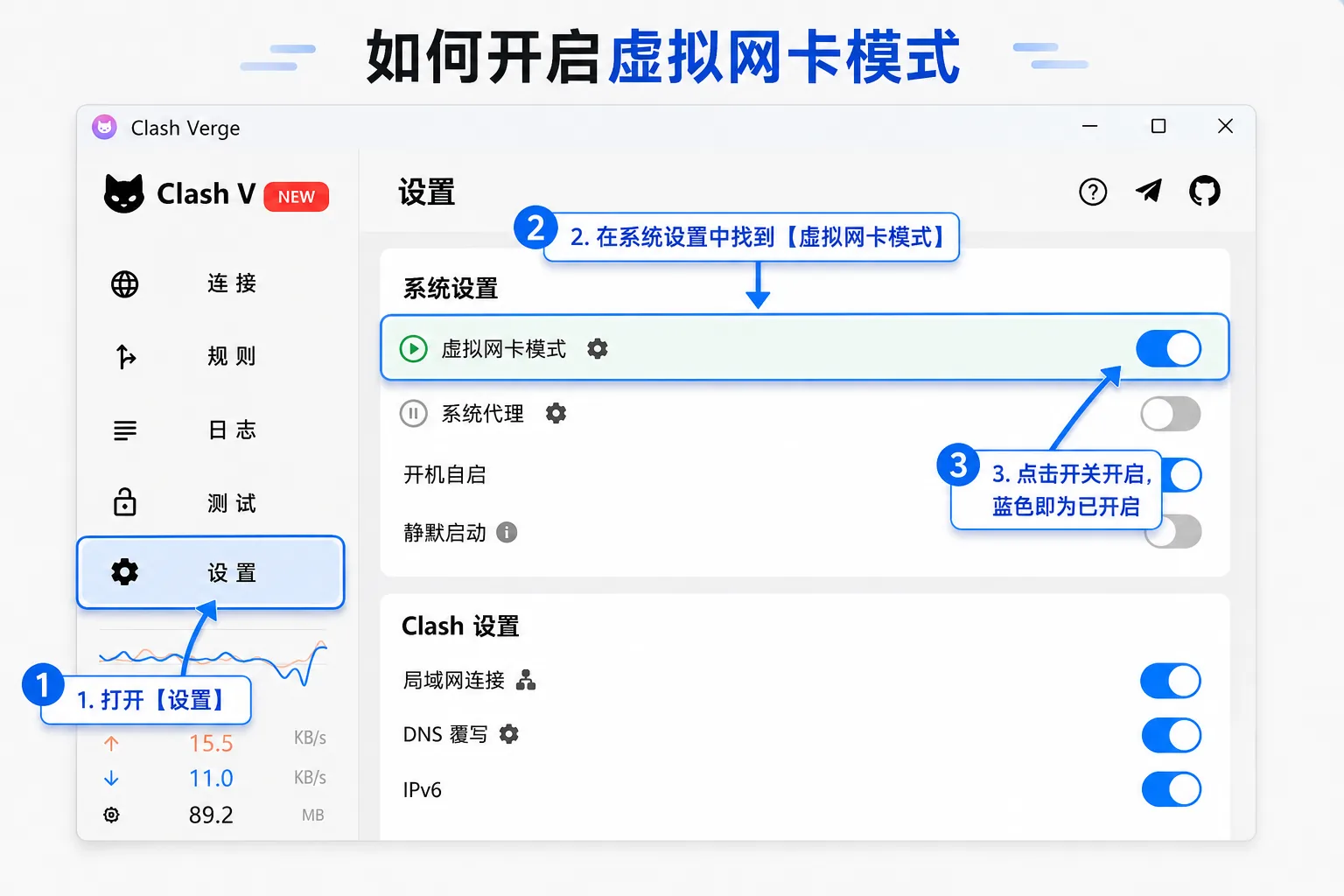
Task: Click the upload arrow speed icon
Action: click(x=111, y=744)
